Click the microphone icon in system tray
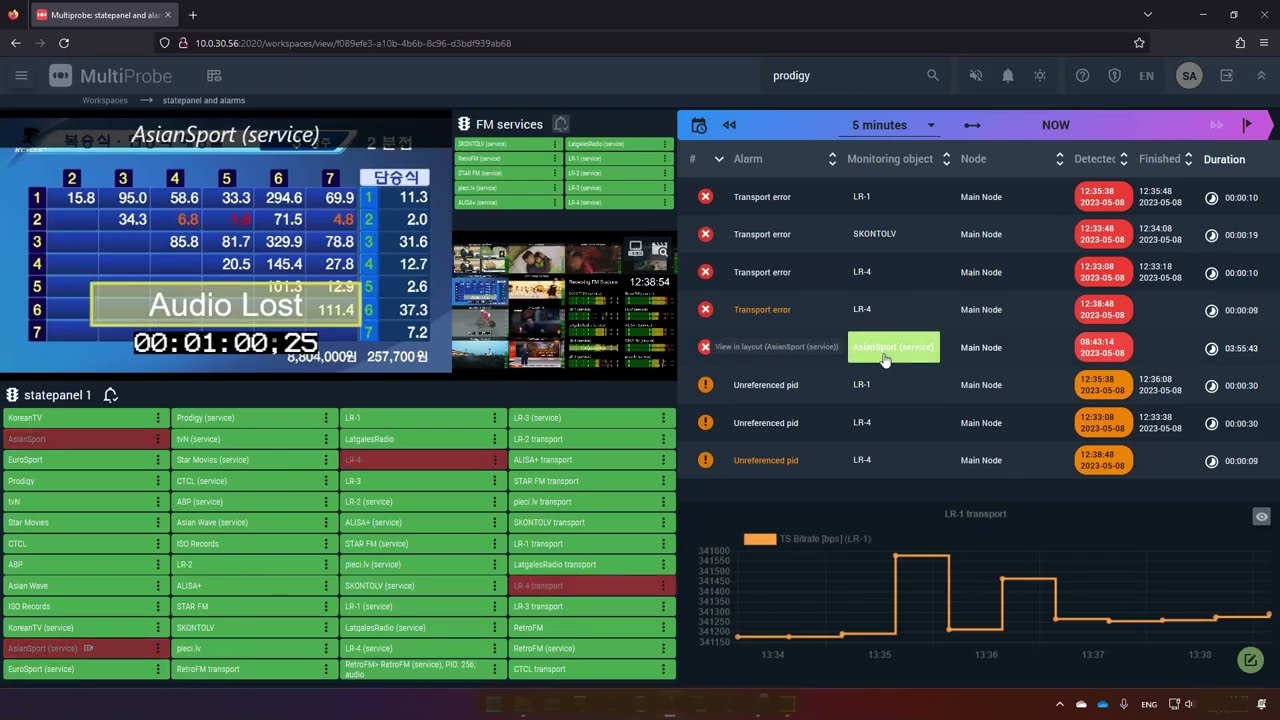The height and width of the screenshot is (720, 1280). coord(1124,704)
